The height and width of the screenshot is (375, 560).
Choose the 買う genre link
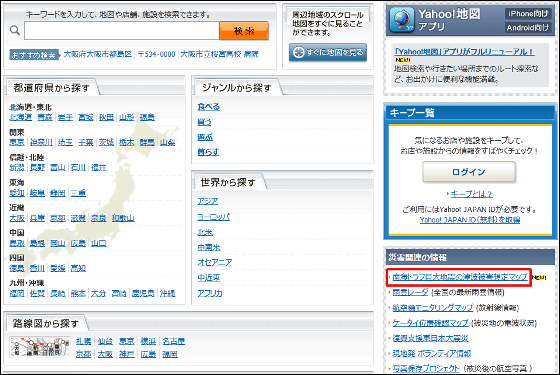tap(205, 122)
